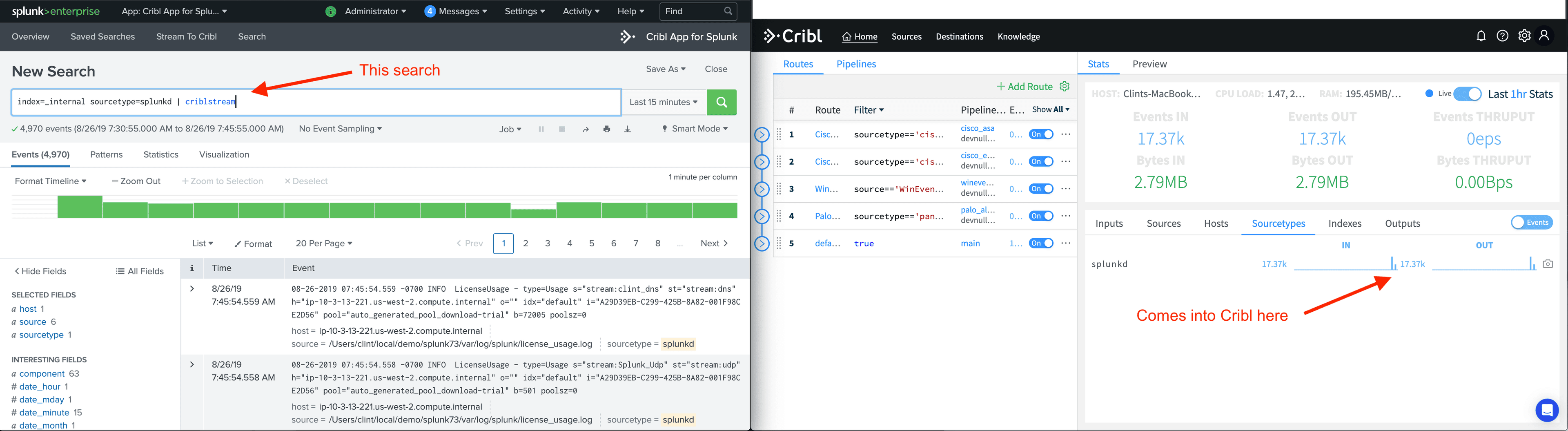
Task: Open the Last 15 minutes time range dropdown
Action: 664,102
